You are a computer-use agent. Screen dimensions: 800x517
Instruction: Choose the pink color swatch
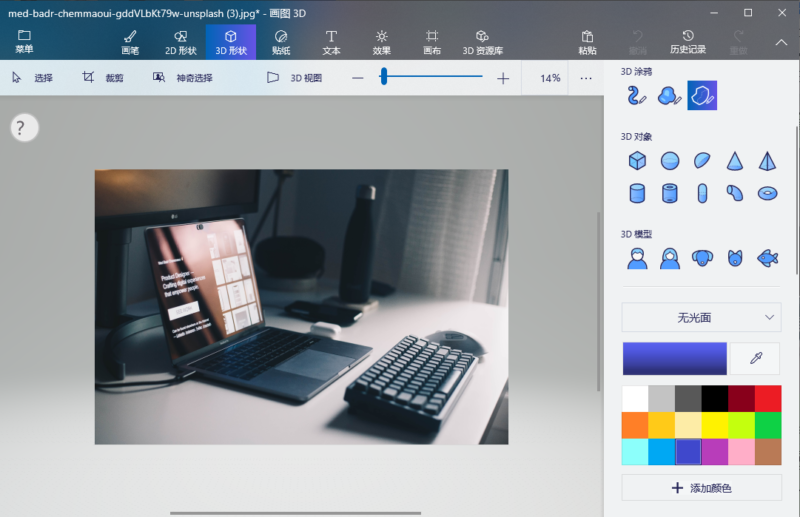[741, 452]
